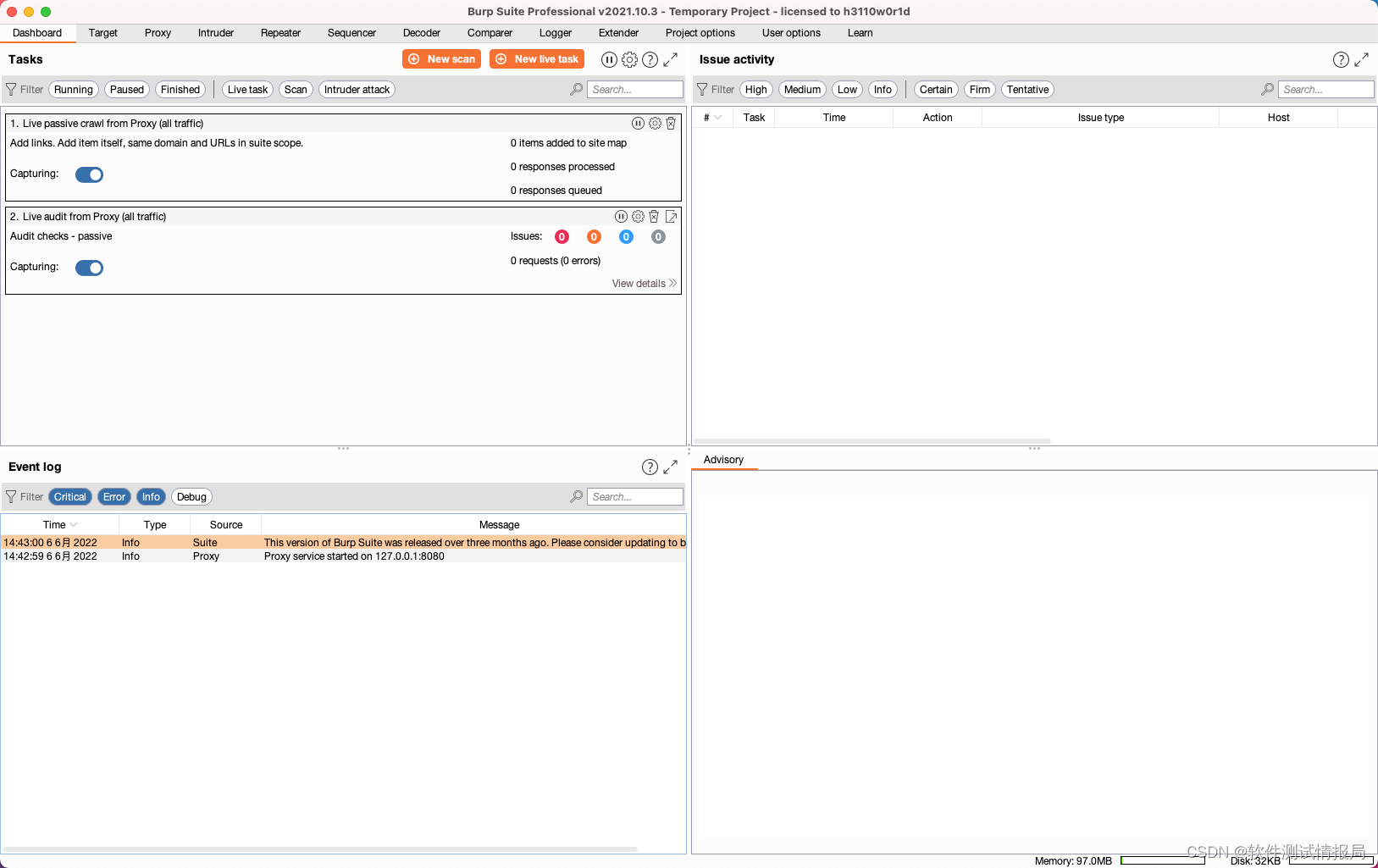1378x868 pixels.
Task: Toggle the Running task filter
Action: click(x=74, y=90)
